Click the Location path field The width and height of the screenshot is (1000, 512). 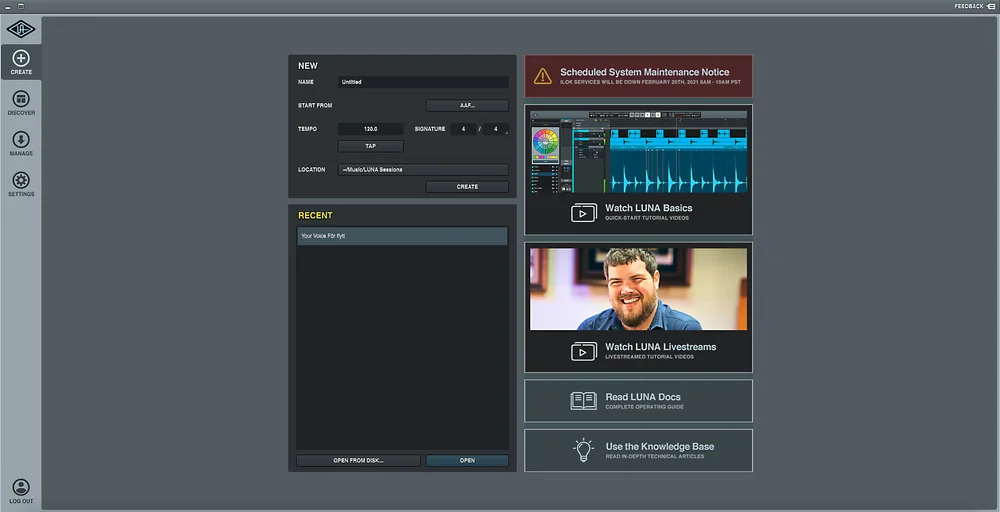pos(423,170)
